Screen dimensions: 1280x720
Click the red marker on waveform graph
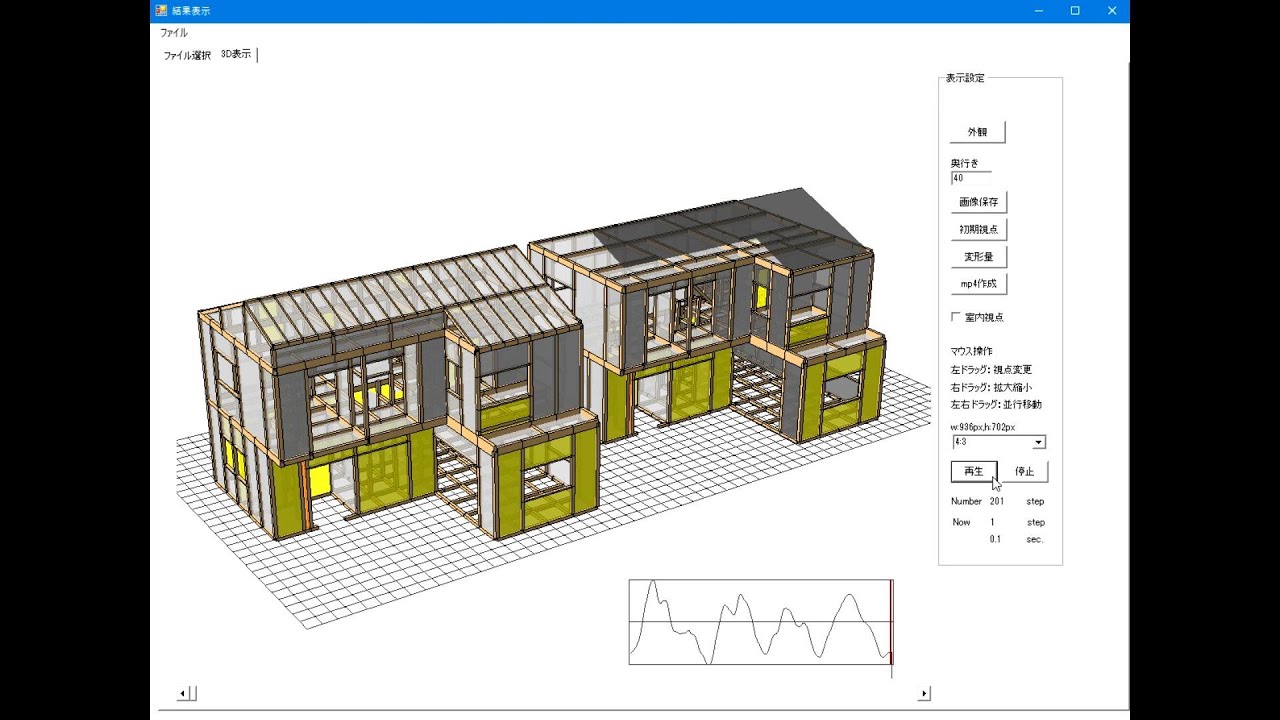(x=891, y=622)
